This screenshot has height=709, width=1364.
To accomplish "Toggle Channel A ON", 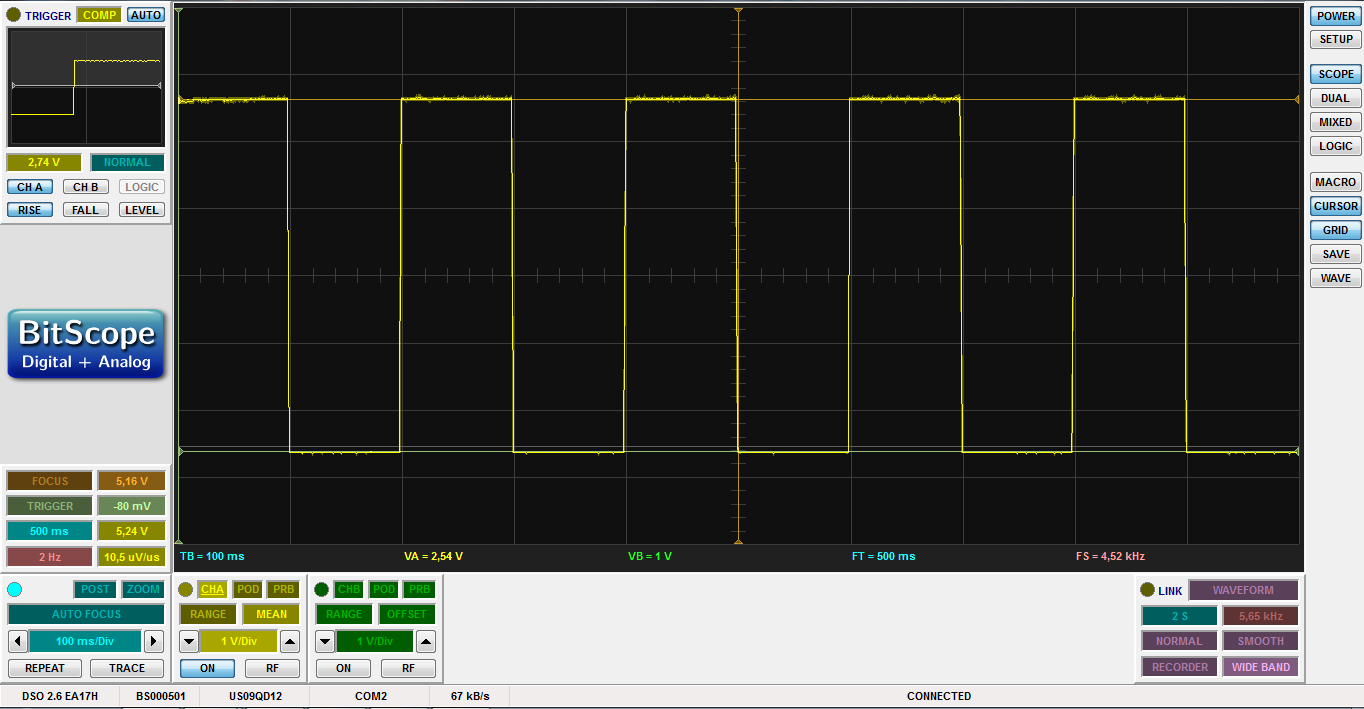I will point(207,668).
